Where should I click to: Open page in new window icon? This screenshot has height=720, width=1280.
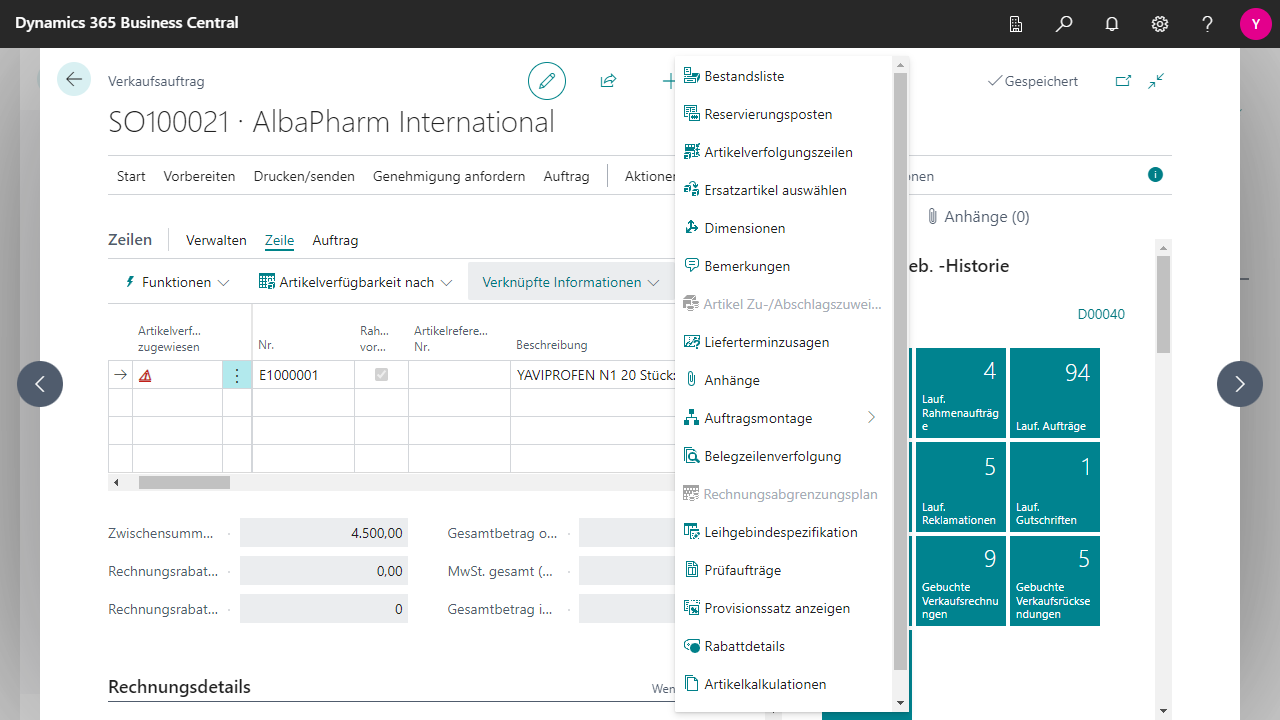[1123, 81]
